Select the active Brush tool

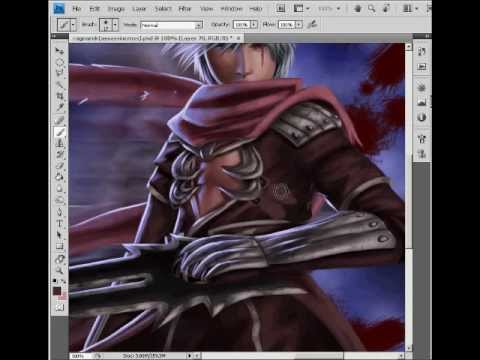tap(59, 132)
